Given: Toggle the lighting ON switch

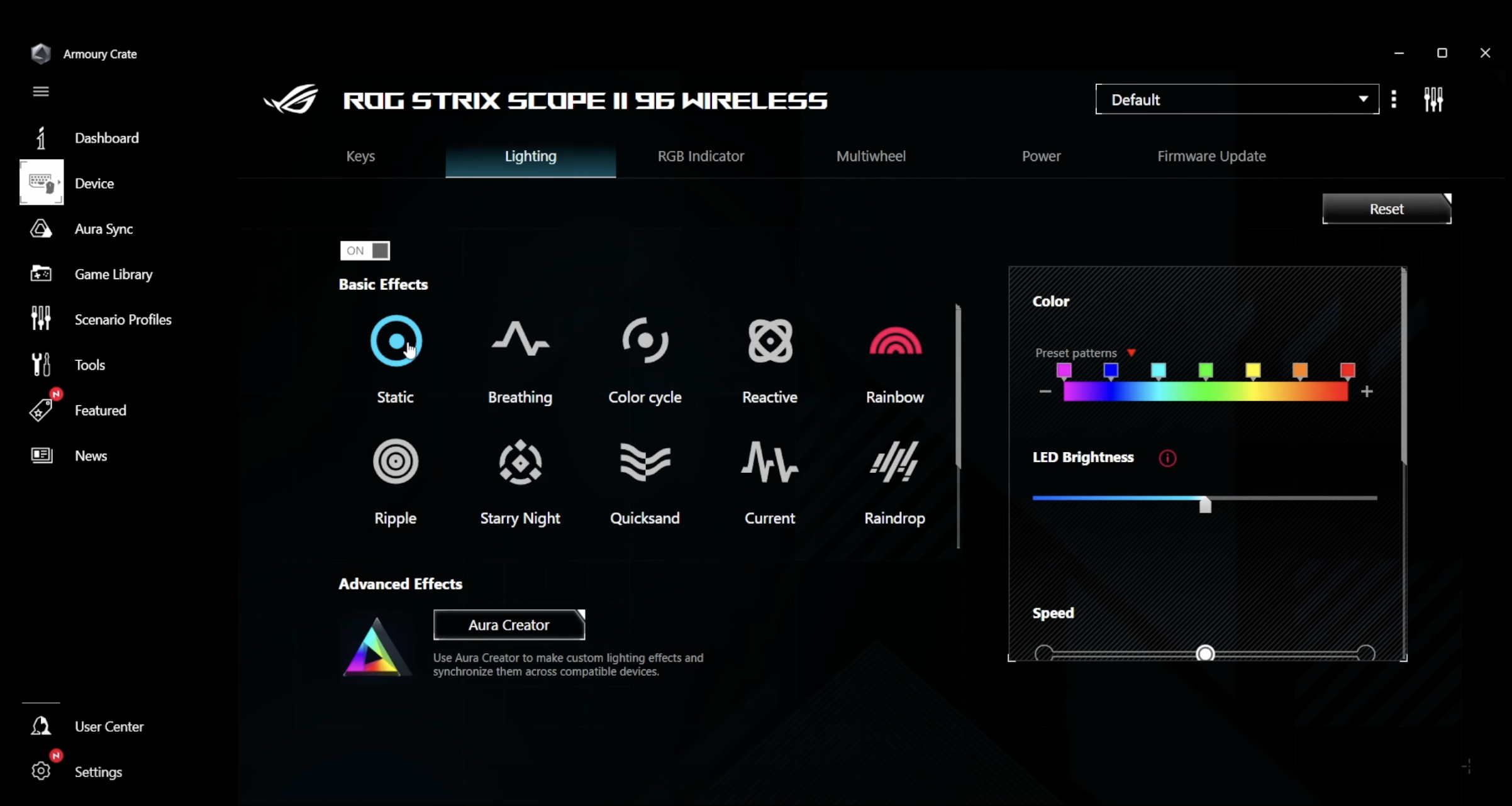Looking at the screenshot, I should [365, 250].
